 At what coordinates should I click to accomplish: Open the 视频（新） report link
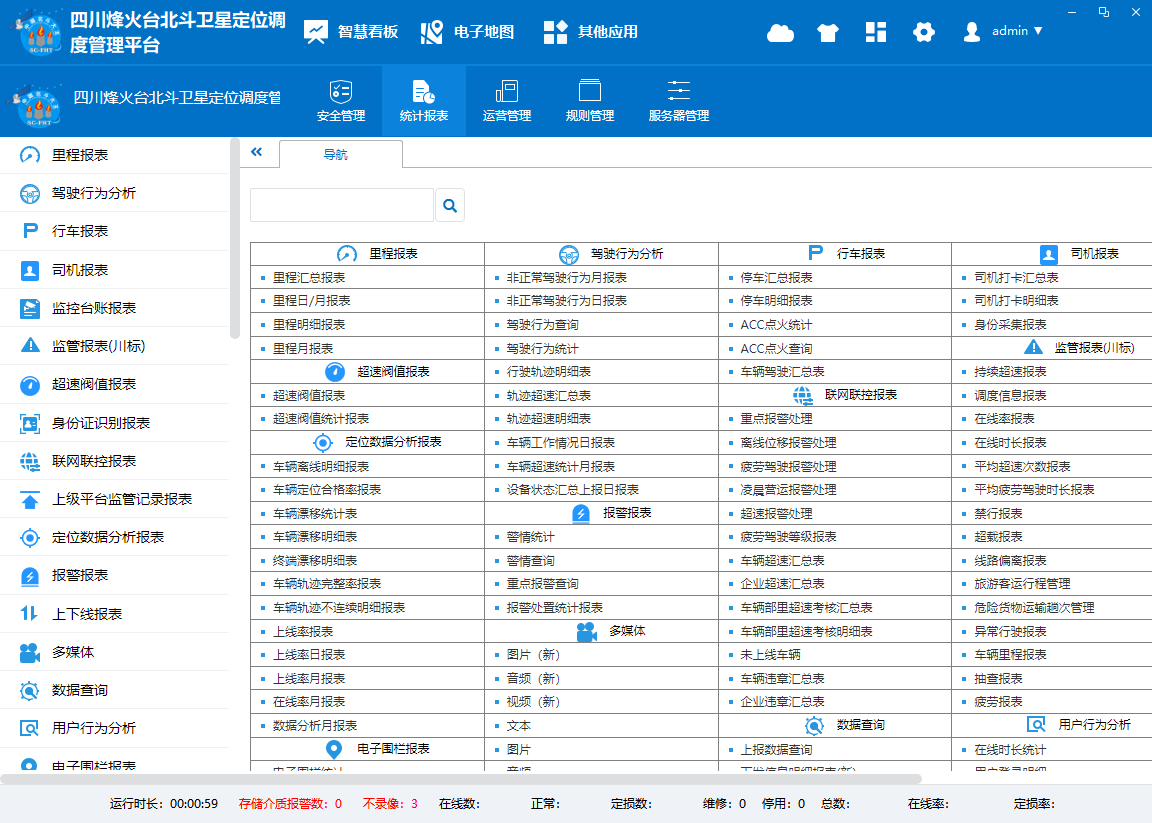(x=534, y=701)
